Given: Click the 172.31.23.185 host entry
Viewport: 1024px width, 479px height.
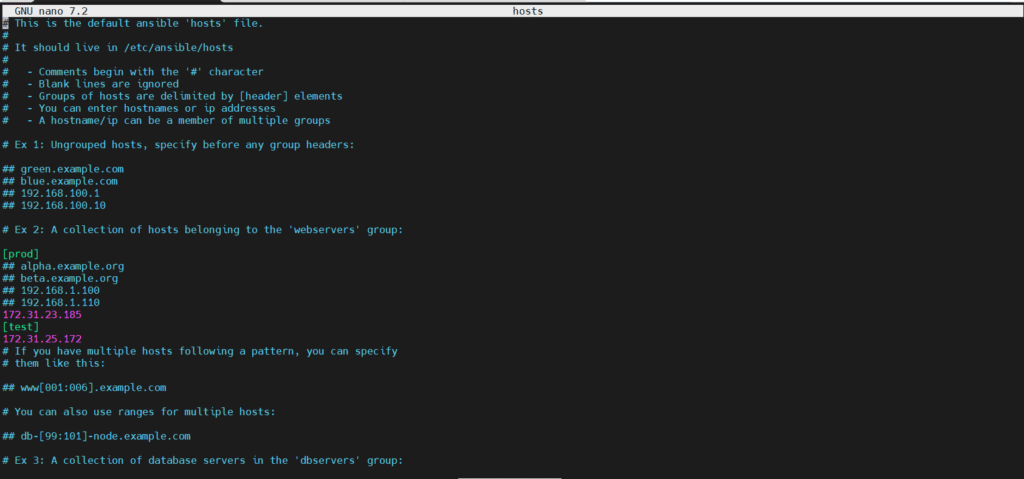Looking at the screenshot, I should (x=42, y=314).
